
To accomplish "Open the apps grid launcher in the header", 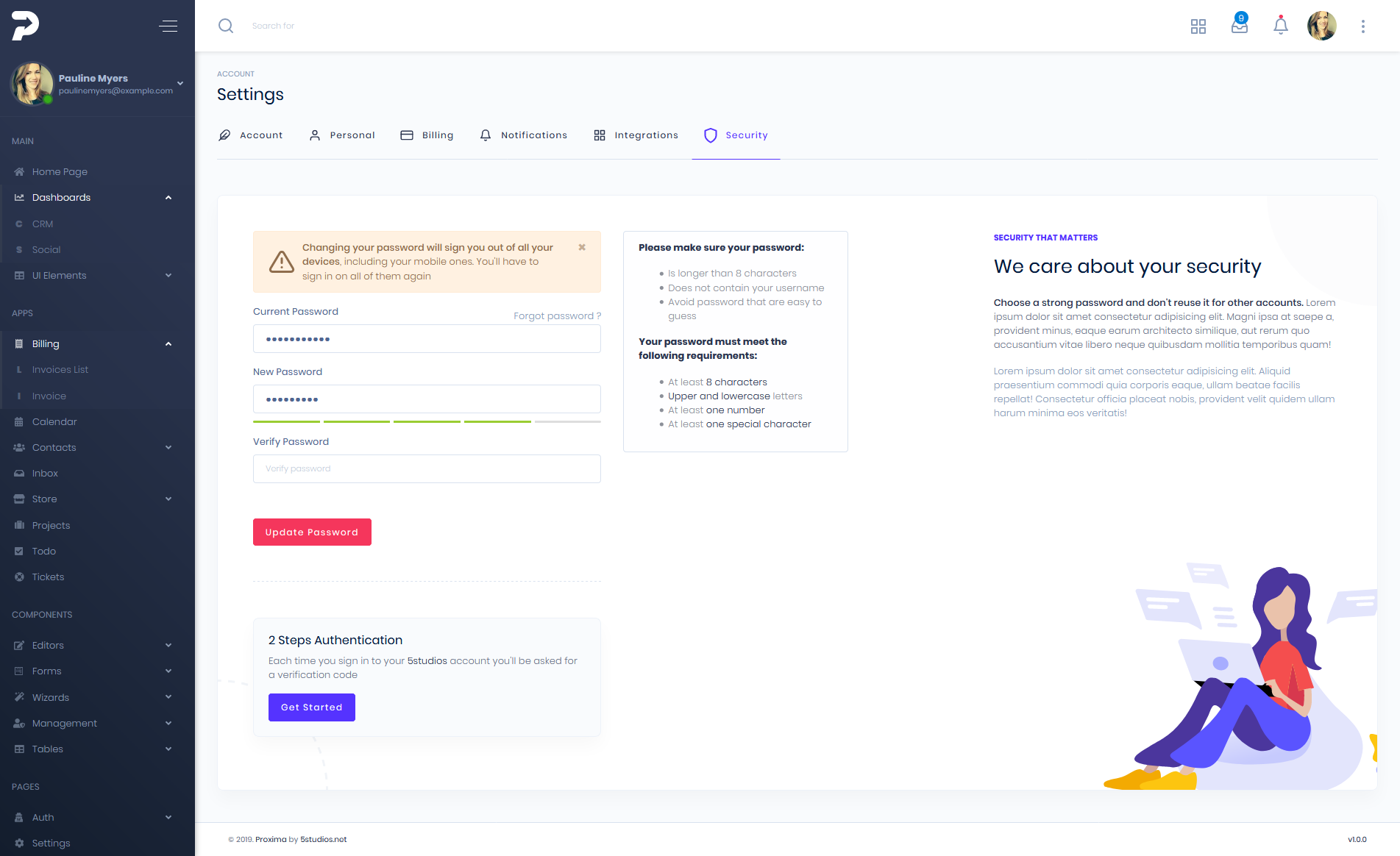I will coord(1198,26).
